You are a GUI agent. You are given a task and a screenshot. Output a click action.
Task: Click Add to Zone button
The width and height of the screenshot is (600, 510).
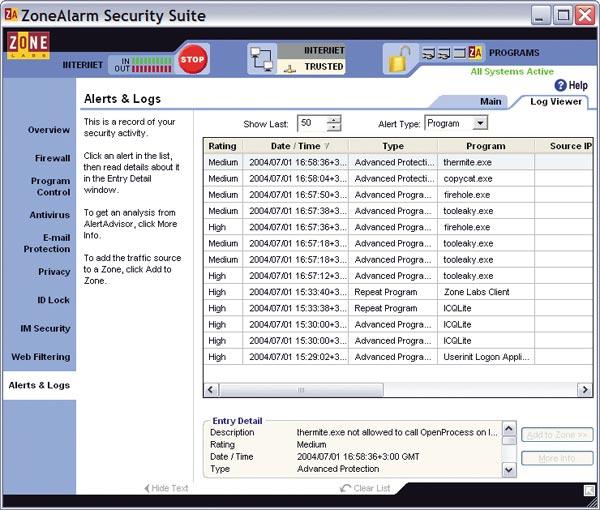click(557, 435)
